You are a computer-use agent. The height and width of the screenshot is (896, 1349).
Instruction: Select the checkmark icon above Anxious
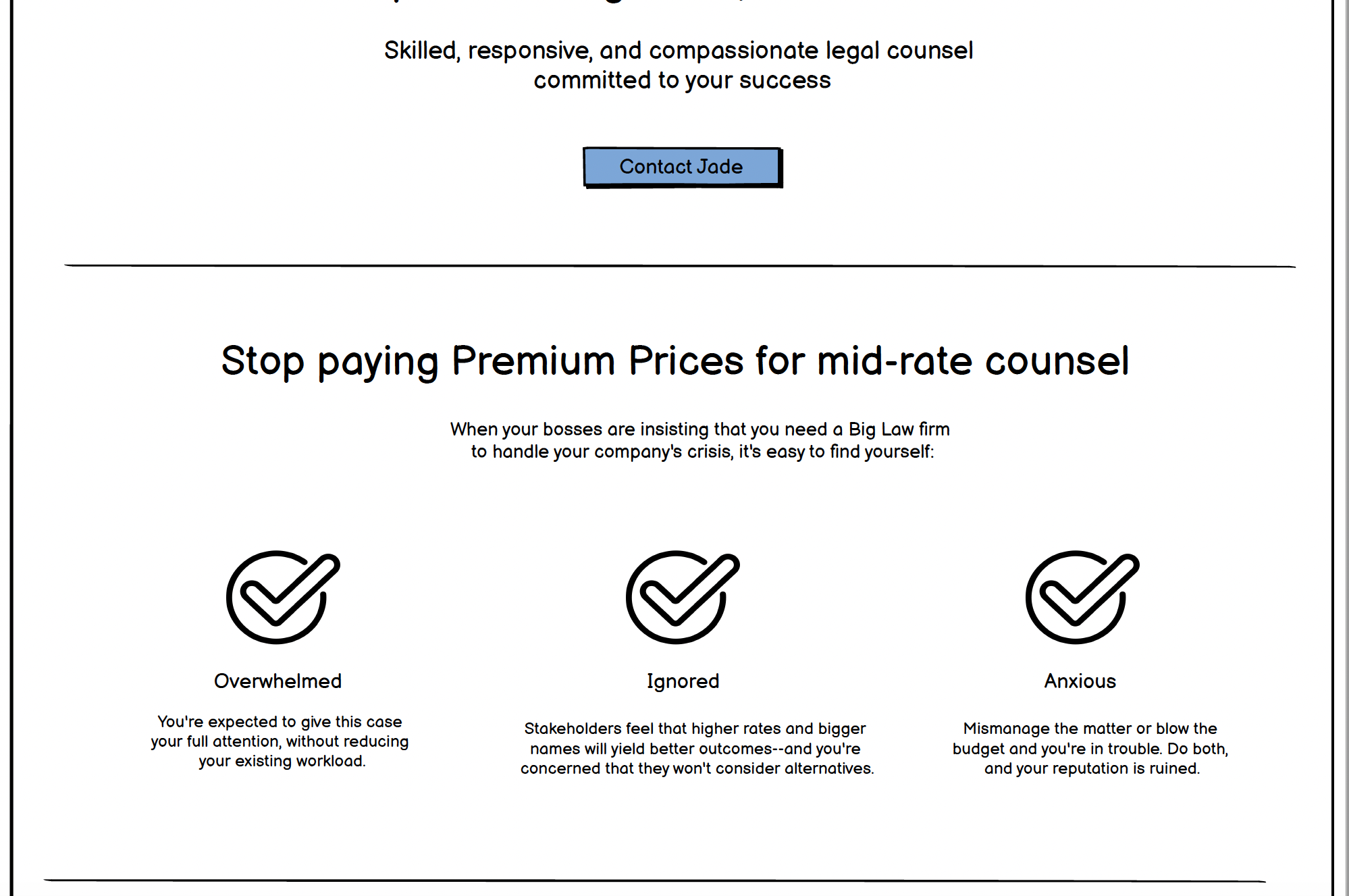(x=1082, y=597)
